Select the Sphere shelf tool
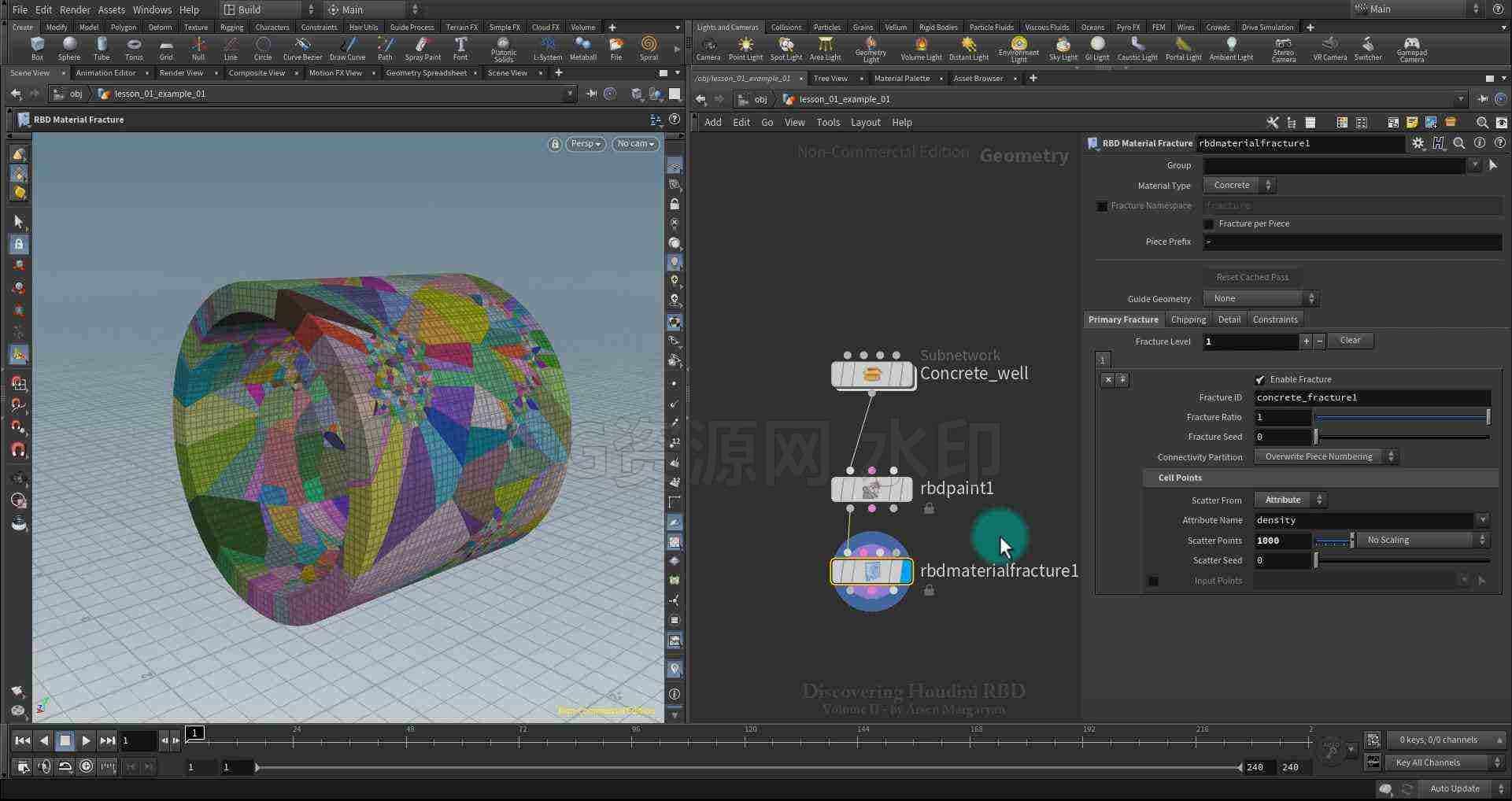1512x801 pixels. [69, 48]
